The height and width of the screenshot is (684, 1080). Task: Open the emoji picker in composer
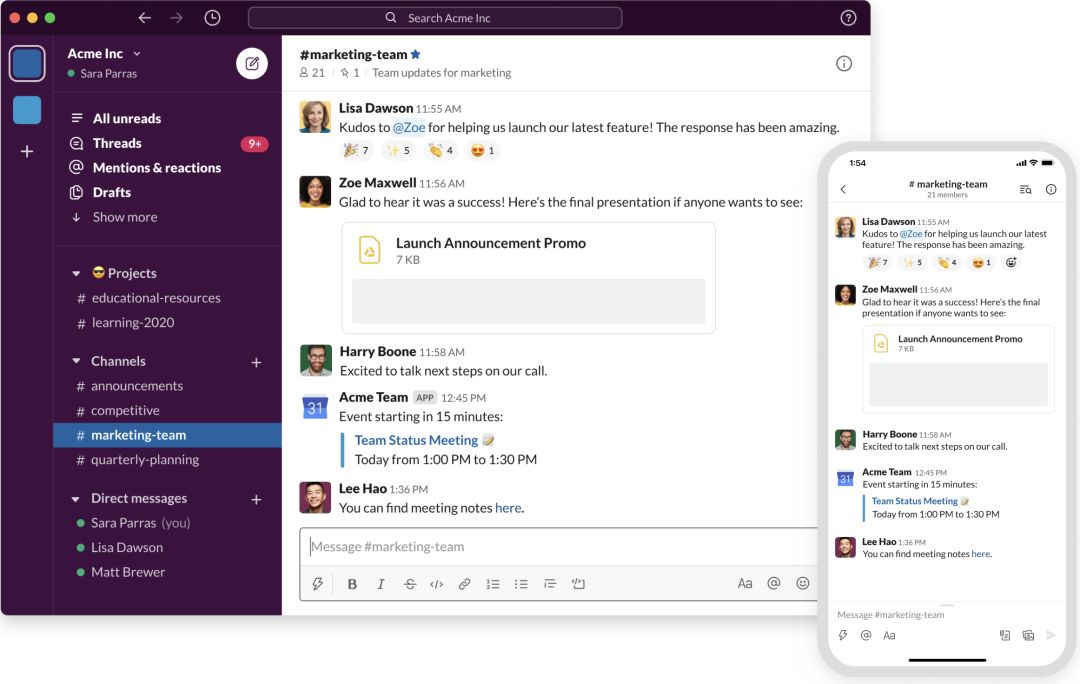tap(802, 583)
